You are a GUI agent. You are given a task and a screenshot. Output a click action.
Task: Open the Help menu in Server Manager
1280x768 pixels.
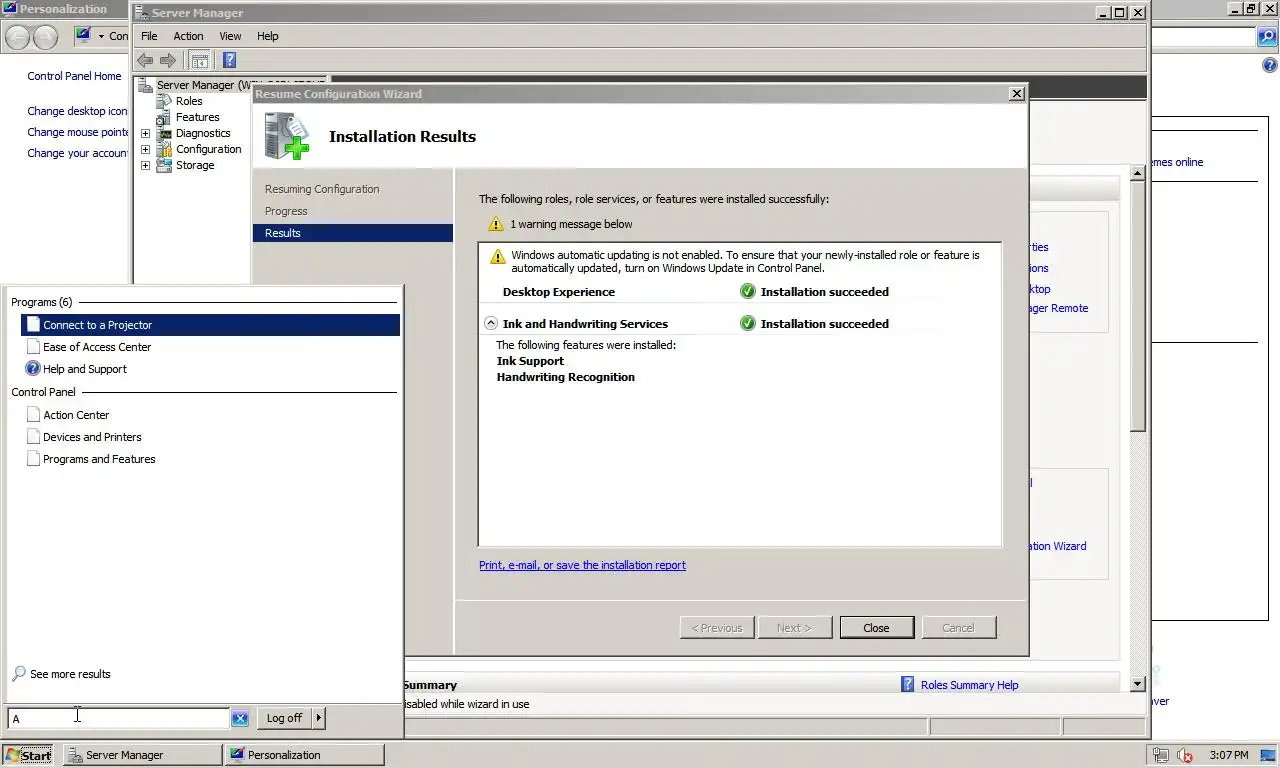click(267, 36)
